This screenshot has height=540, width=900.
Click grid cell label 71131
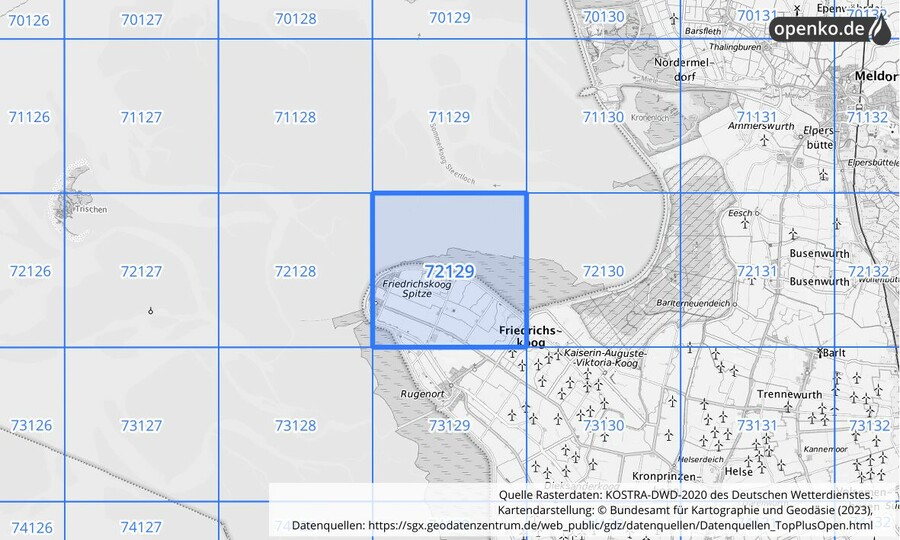[x=757, y=117]
